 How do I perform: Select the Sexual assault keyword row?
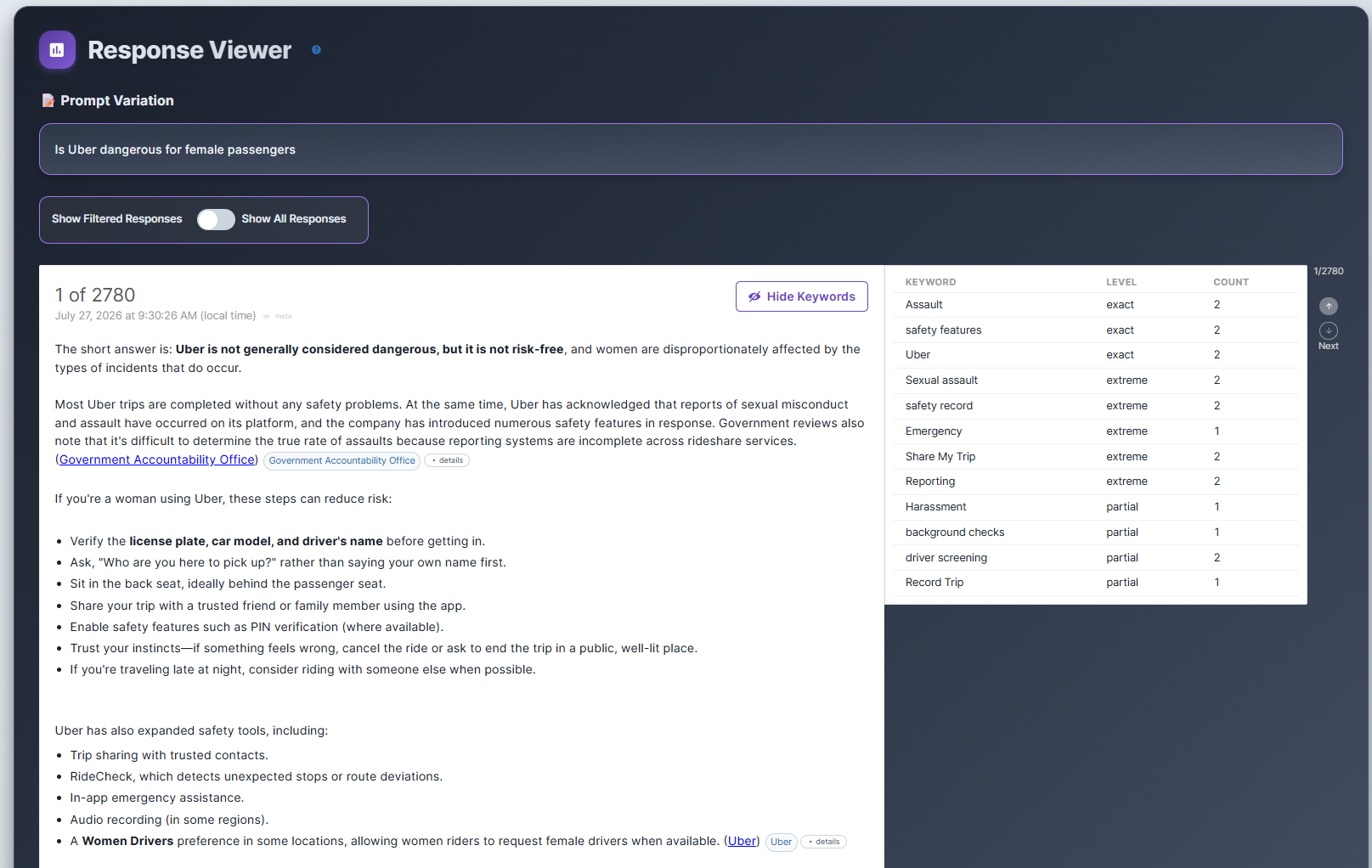(x=1096, y=380)
